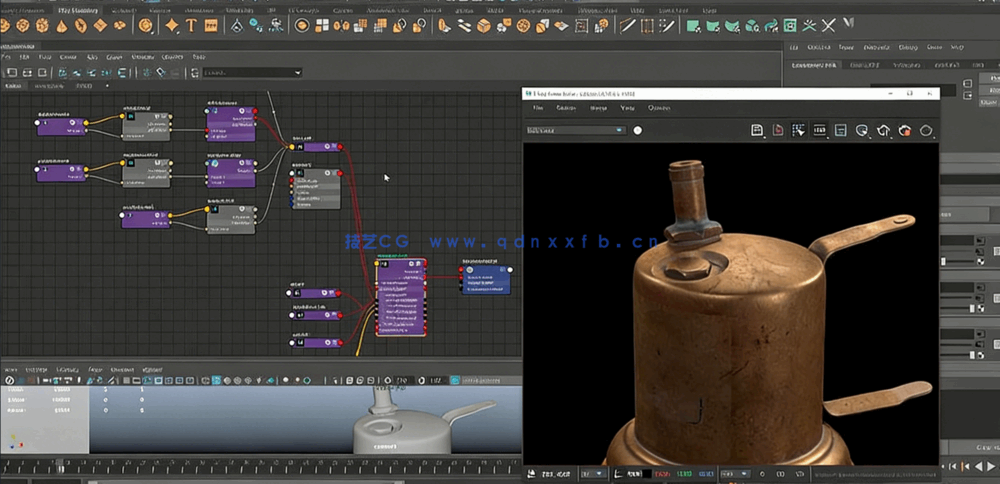The height and width of the screenshot is (484, 1000).
Task: Click the red document icon in render view
Action: [778, 130]
